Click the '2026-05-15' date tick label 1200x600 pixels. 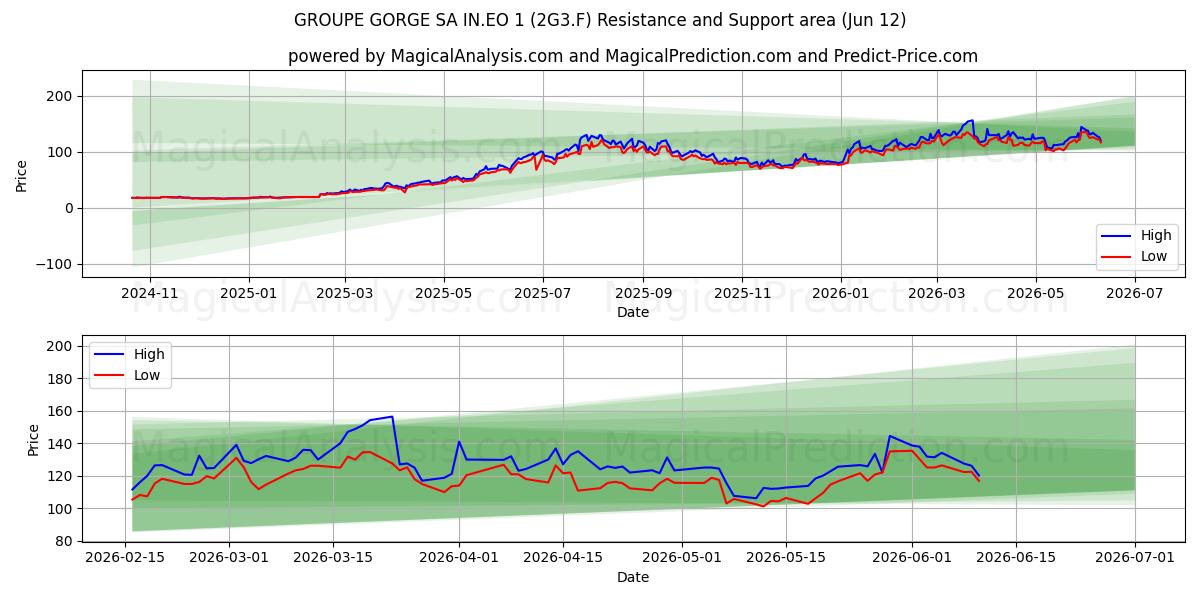786,557
